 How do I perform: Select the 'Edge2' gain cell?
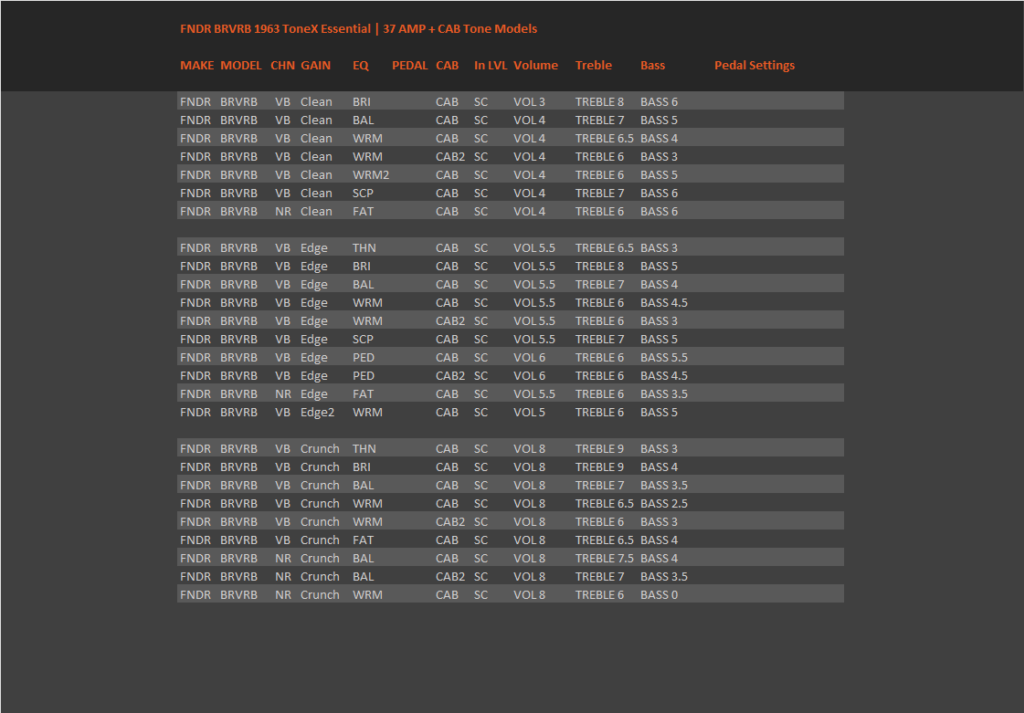click(317, 412)
